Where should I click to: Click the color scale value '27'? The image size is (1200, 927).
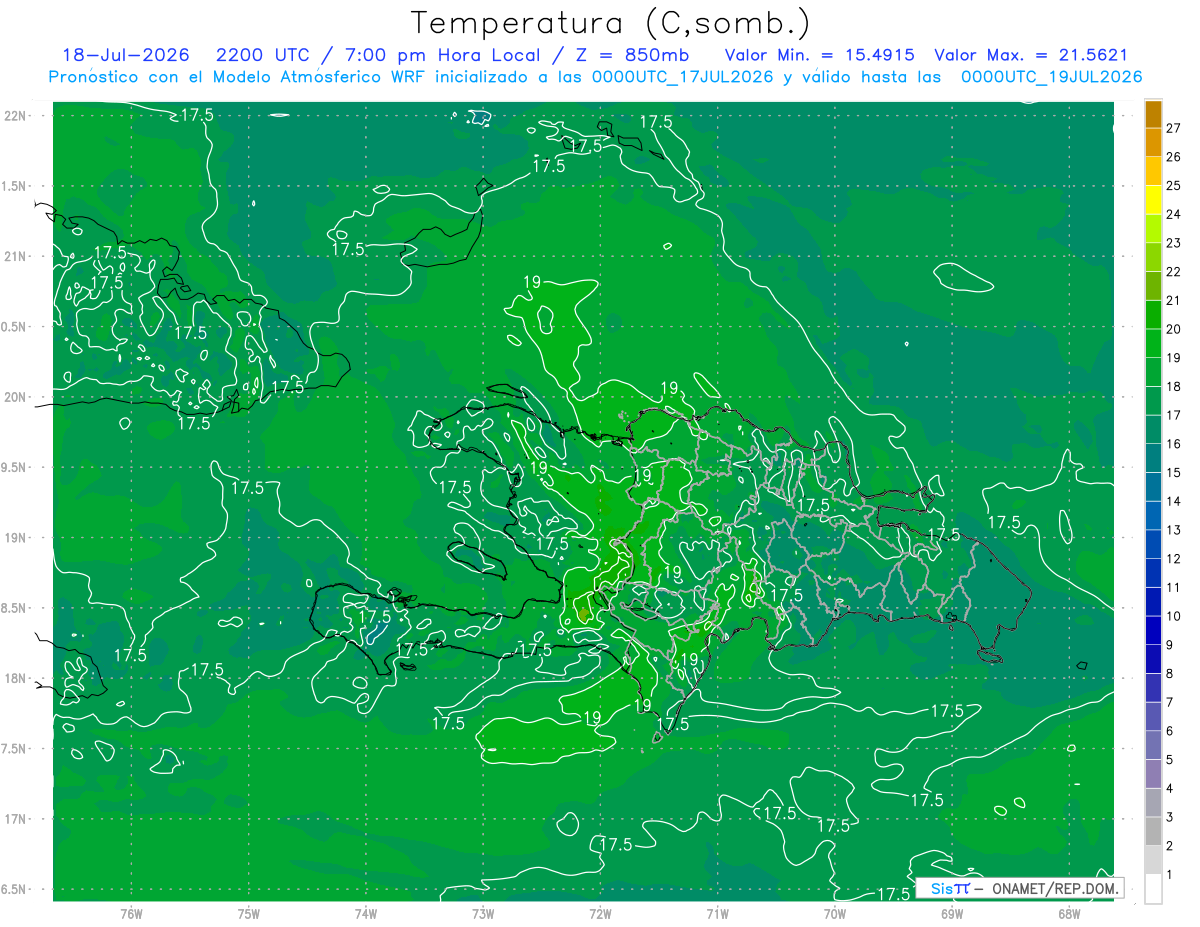[1174, 128]
